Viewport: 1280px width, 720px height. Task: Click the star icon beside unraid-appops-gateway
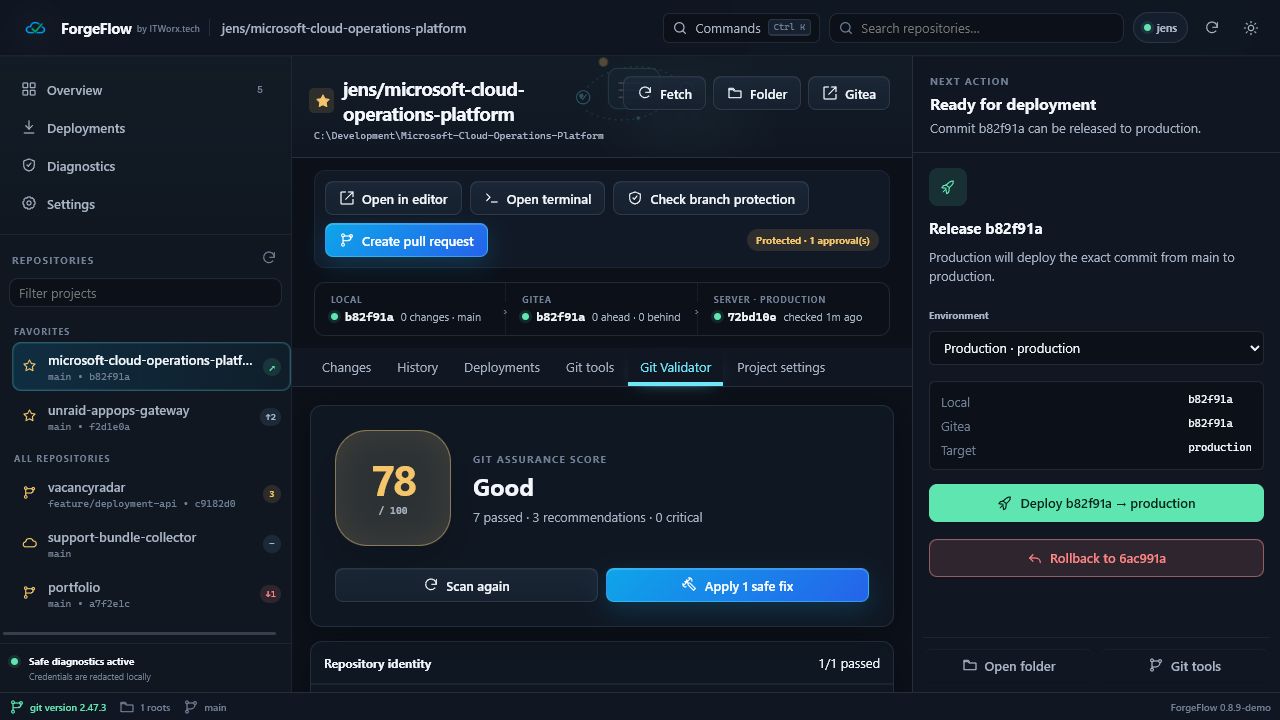tap(30, 417)
